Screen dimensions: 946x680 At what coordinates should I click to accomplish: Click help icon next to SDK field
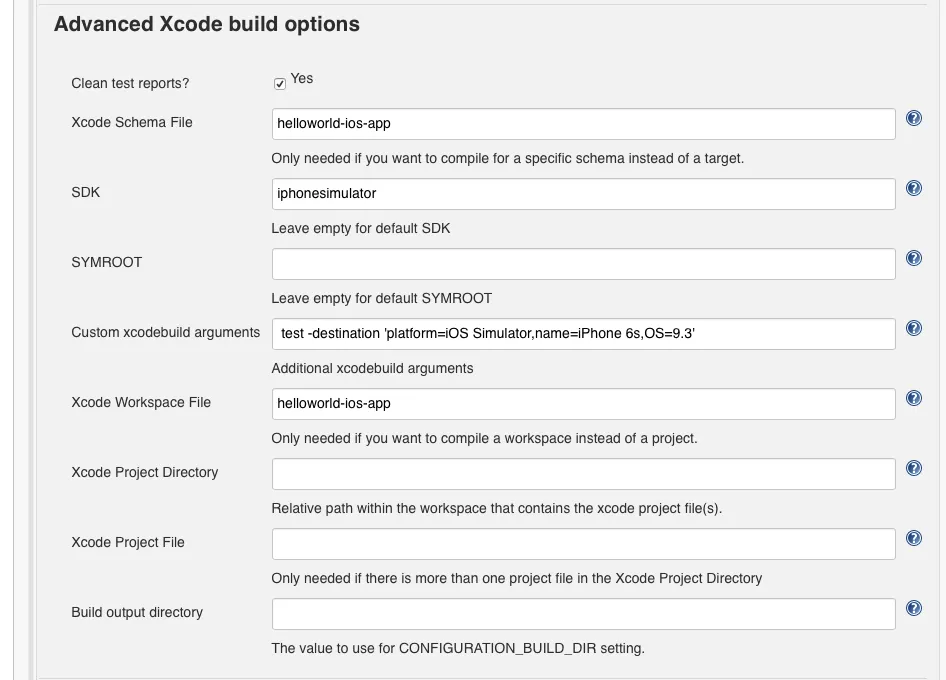(913, 188)
